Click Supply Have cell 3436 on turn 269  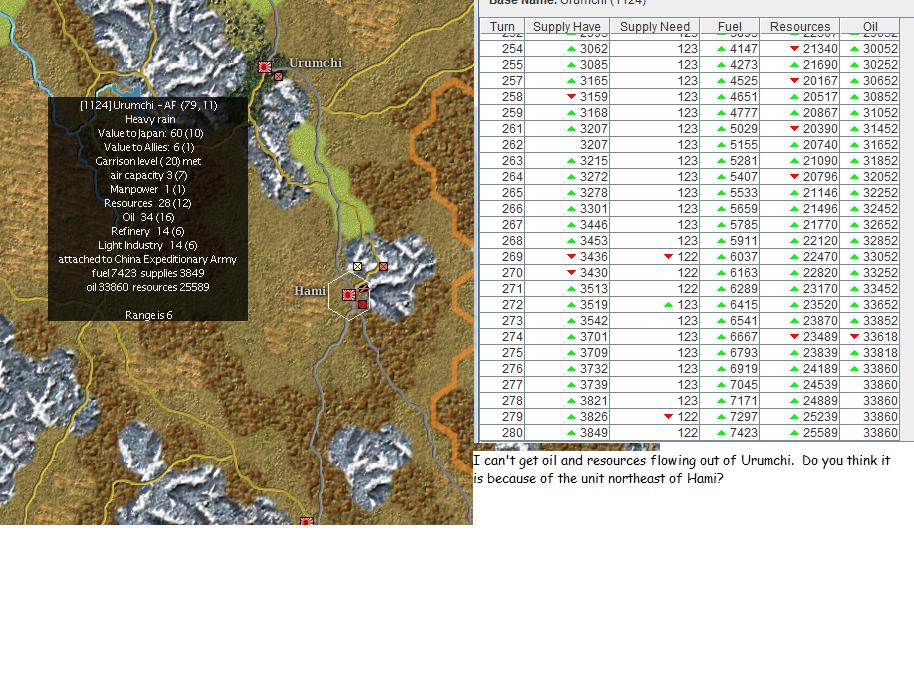coord(567,257)
